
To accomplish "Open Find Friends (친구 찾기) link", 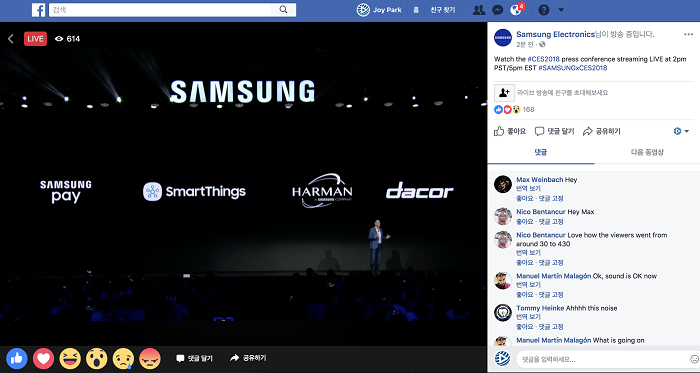I will coord(442,10).
